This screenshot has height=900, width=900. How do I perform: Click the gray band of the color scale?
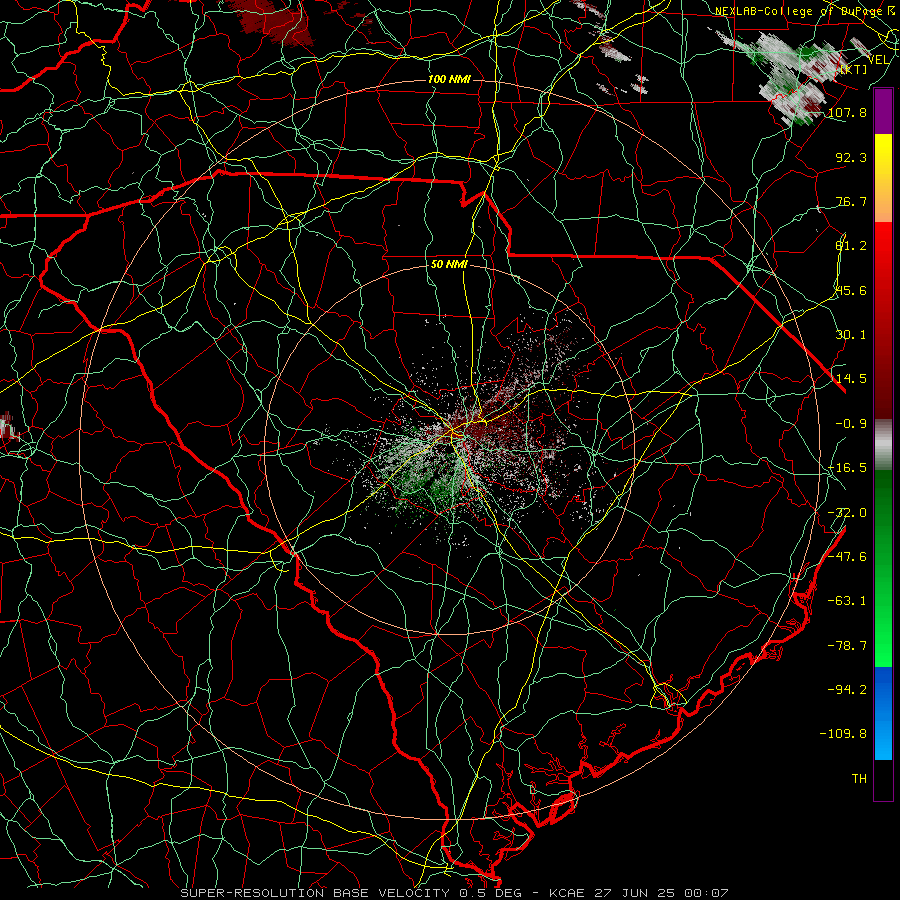click(x=883, y=445)
